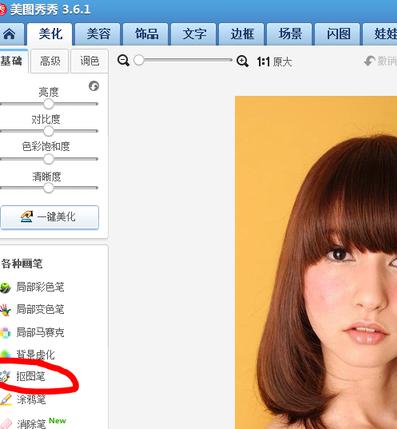
Task: Select the 抠图笔 tool icon
Action: [x=5, y=377]
